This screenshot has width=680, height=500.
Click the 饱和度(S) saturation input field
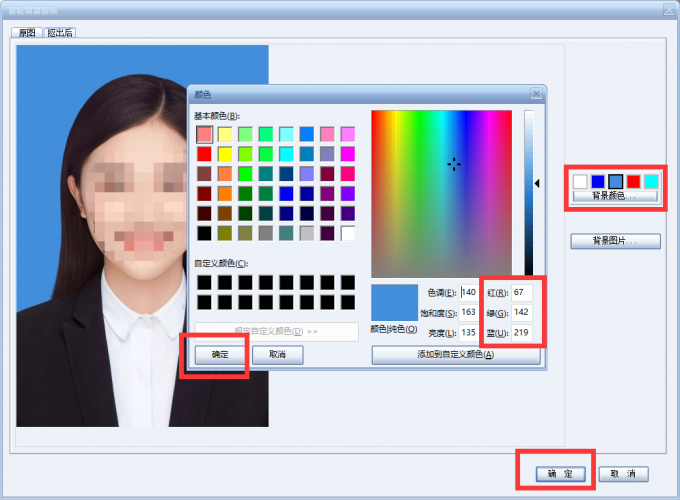click(468, 312)
